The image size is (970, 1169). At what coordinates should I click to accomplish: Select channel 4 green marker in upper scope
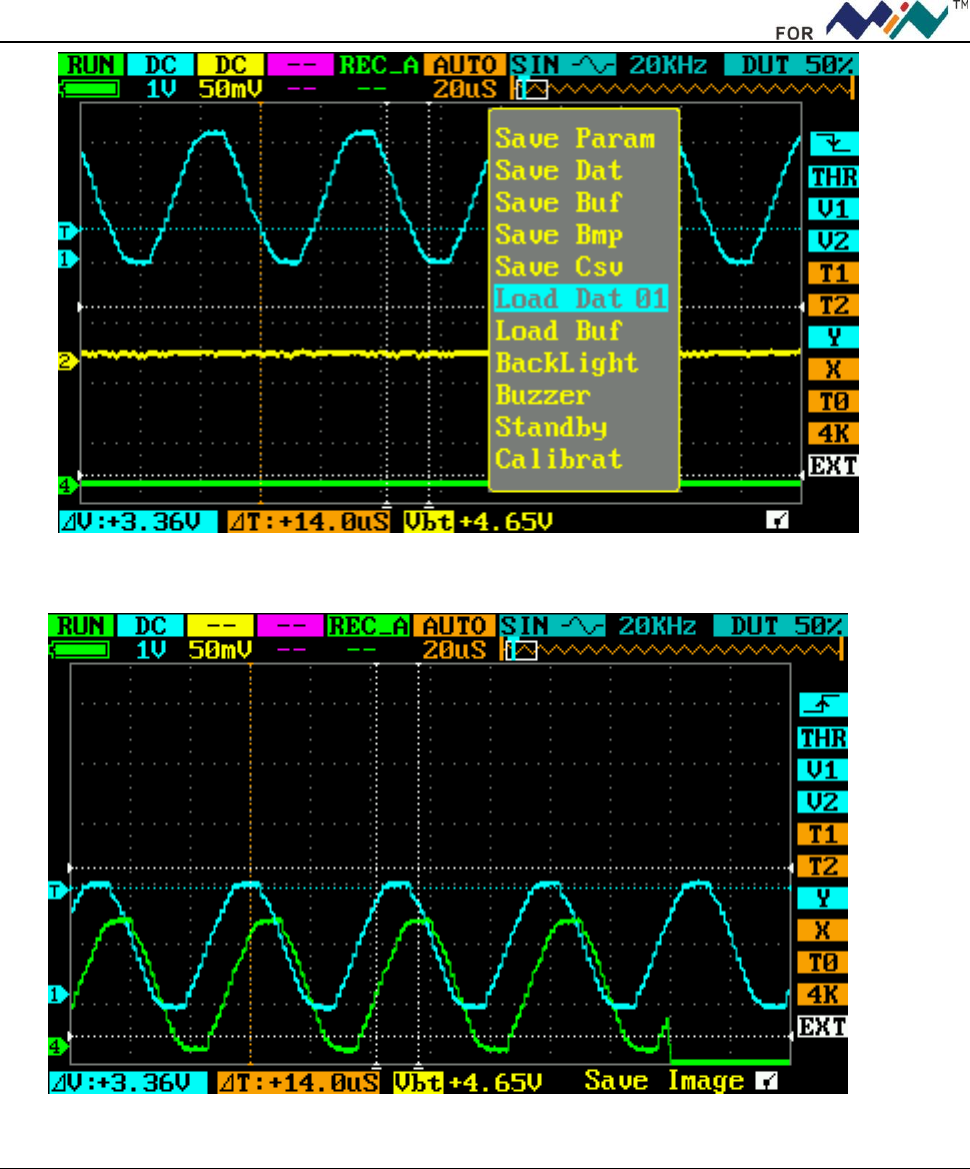67,486
